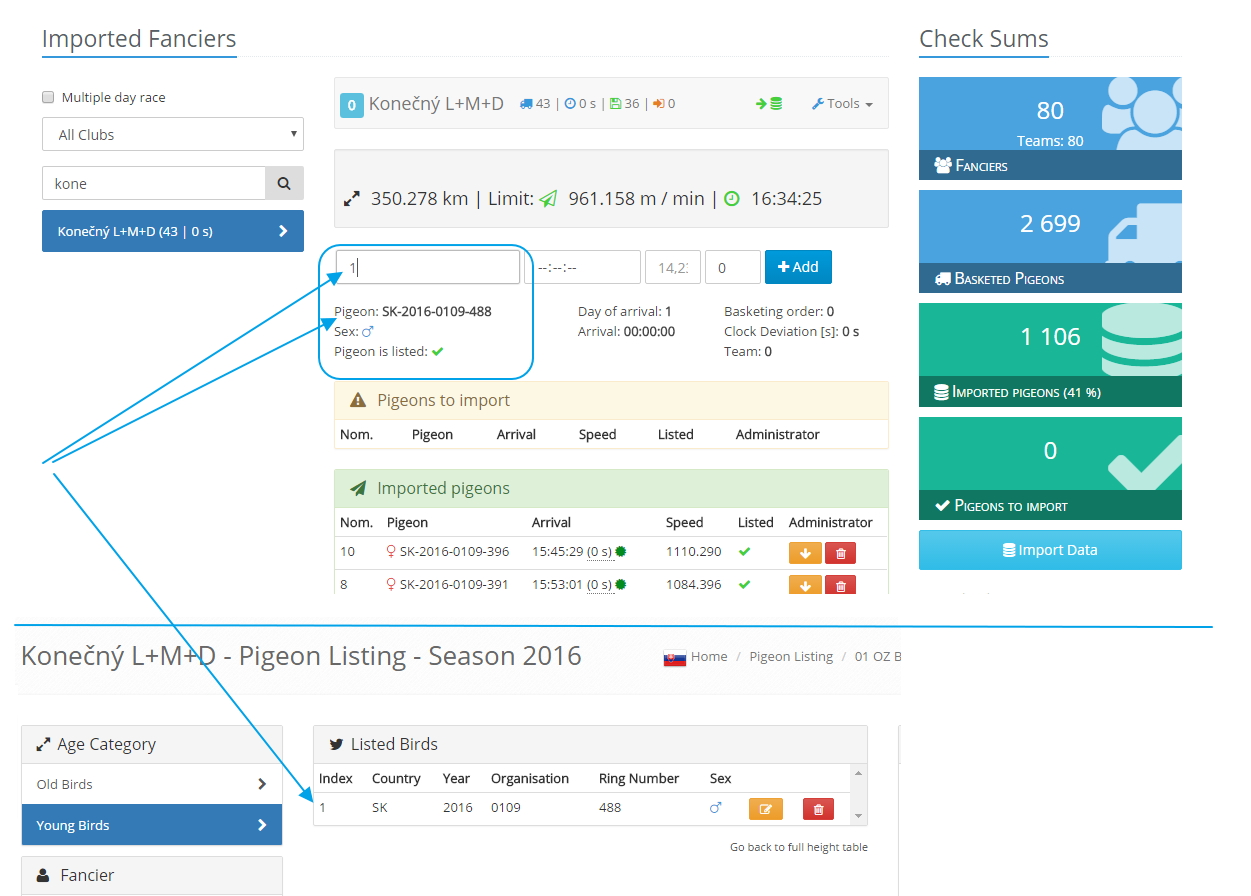Open the Old Birds age category
Screen dimensions: 1251x896
pos(152,785)
